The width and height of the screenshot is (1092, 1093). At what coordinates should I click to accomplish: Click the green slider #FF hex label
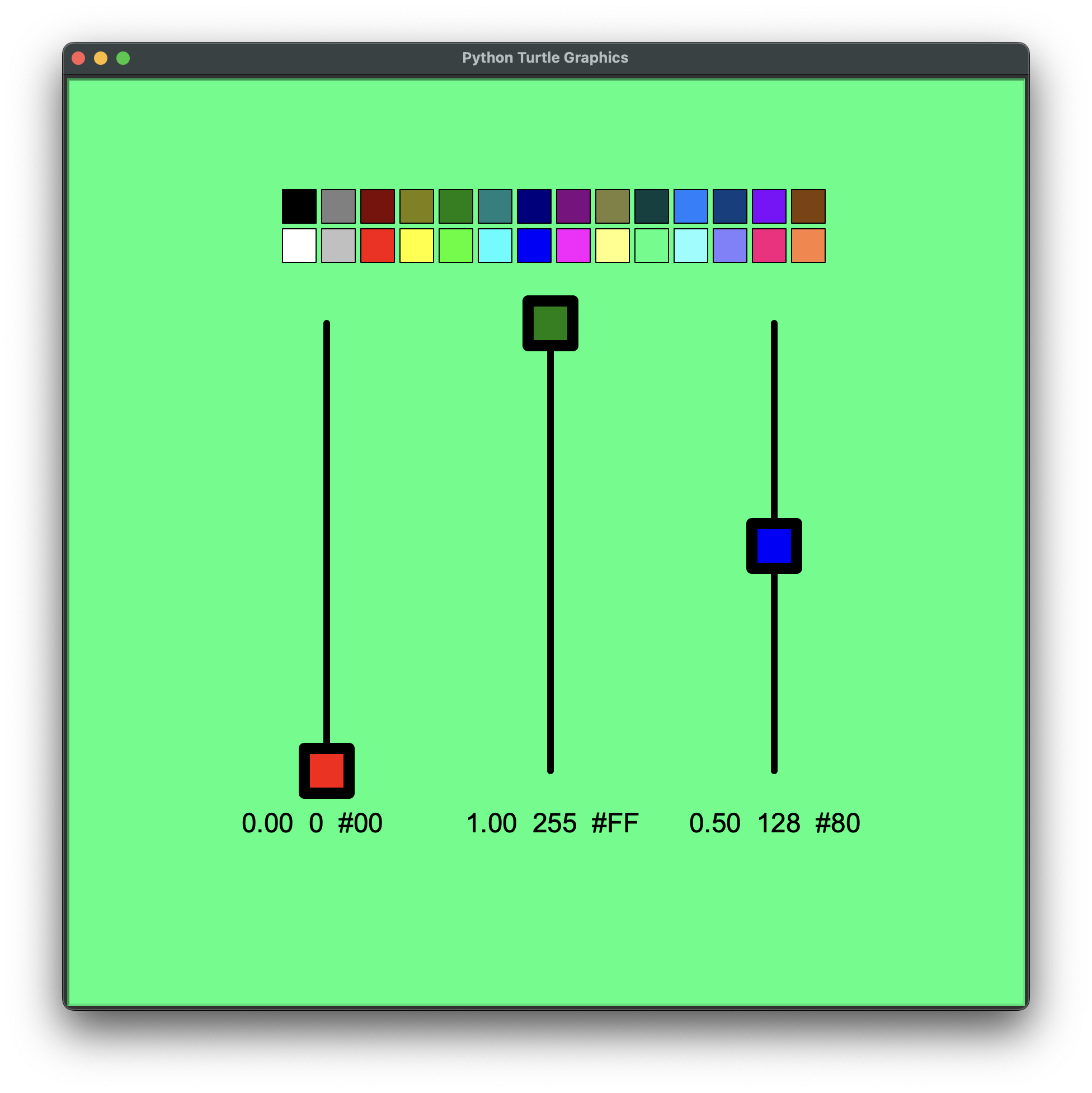(614, 823)
